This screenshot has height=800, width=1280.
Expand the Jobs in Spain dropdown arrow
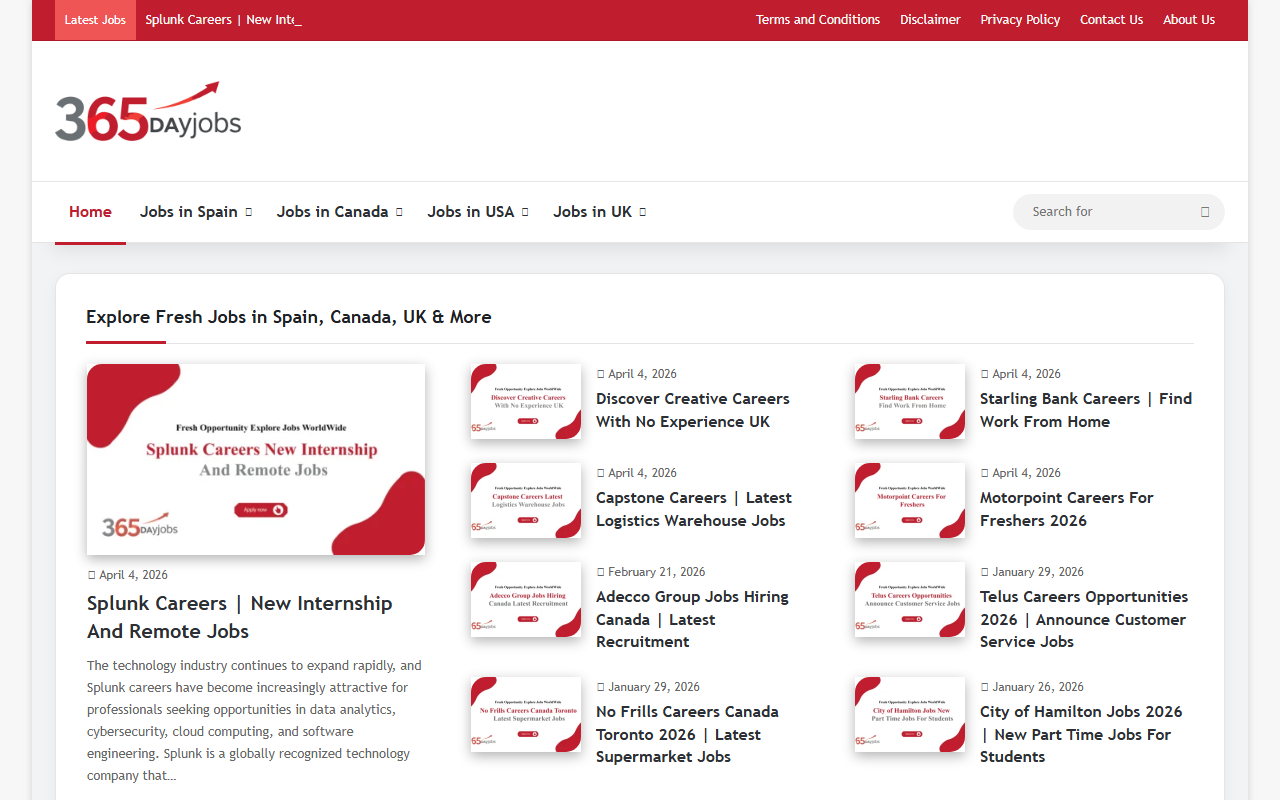point(249,212)
